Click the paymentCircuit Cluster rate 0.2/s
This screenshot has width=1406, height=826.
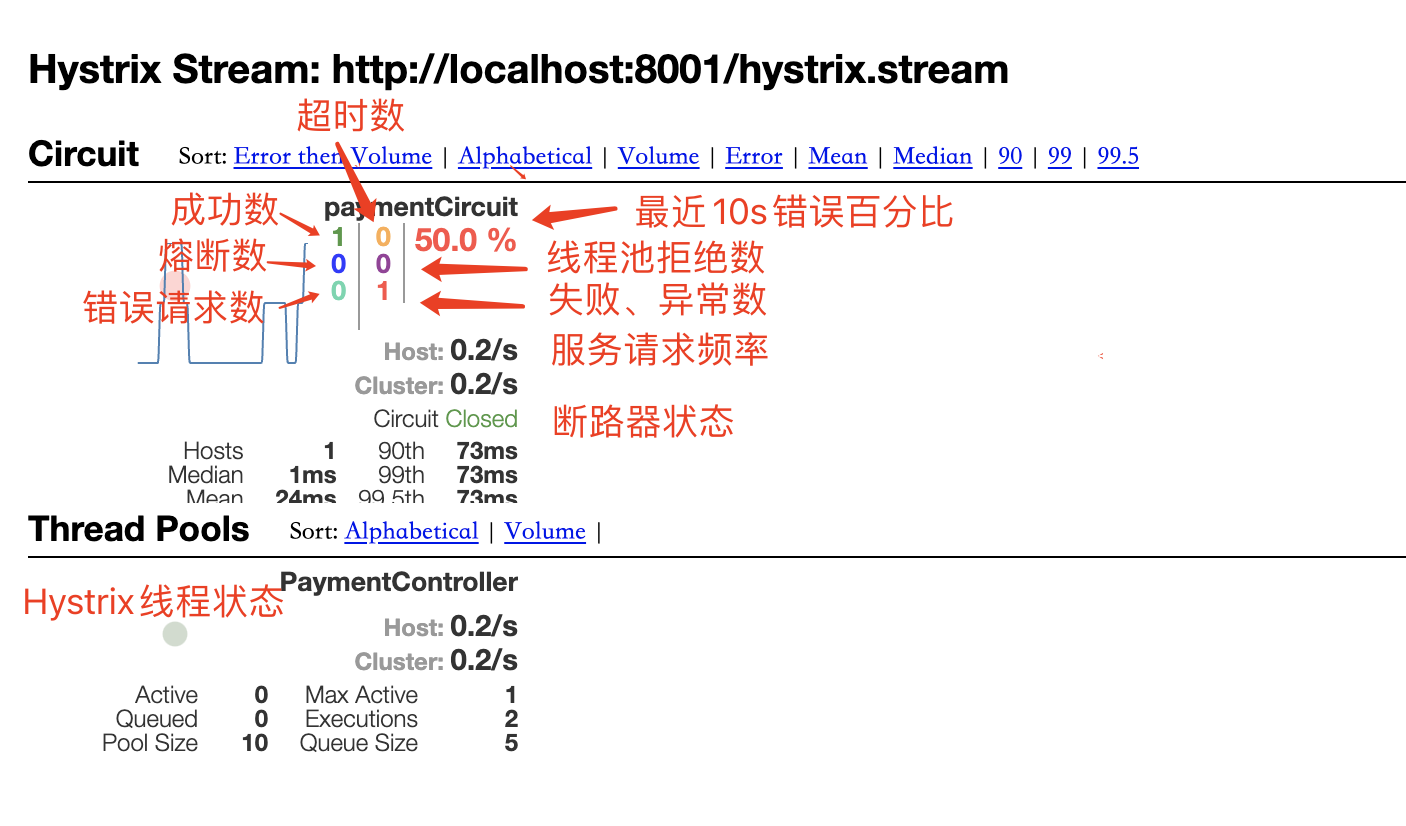(x=484, y=385)
